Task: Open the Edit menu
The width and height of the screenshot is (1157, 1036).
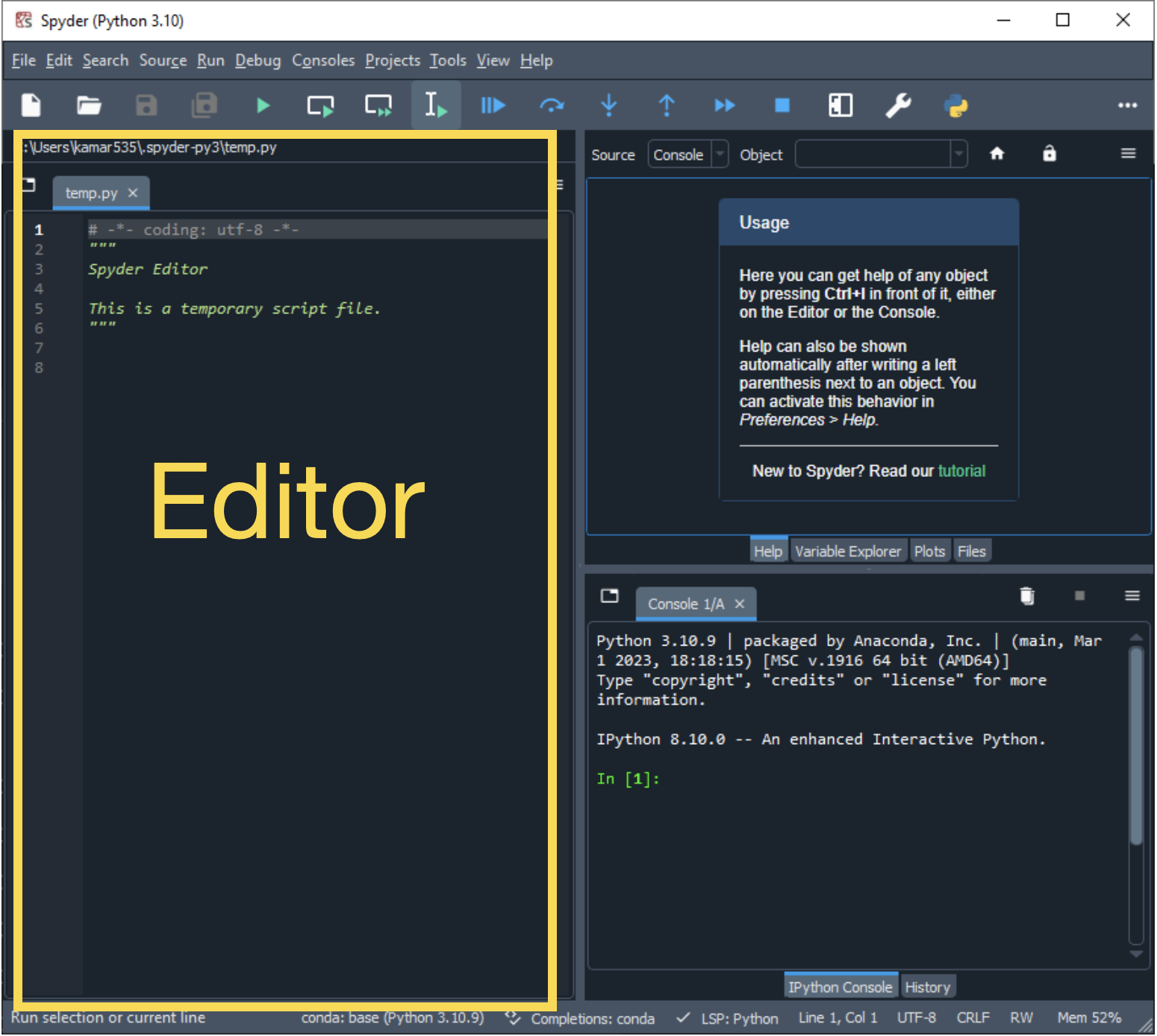Action: (59, 60)
